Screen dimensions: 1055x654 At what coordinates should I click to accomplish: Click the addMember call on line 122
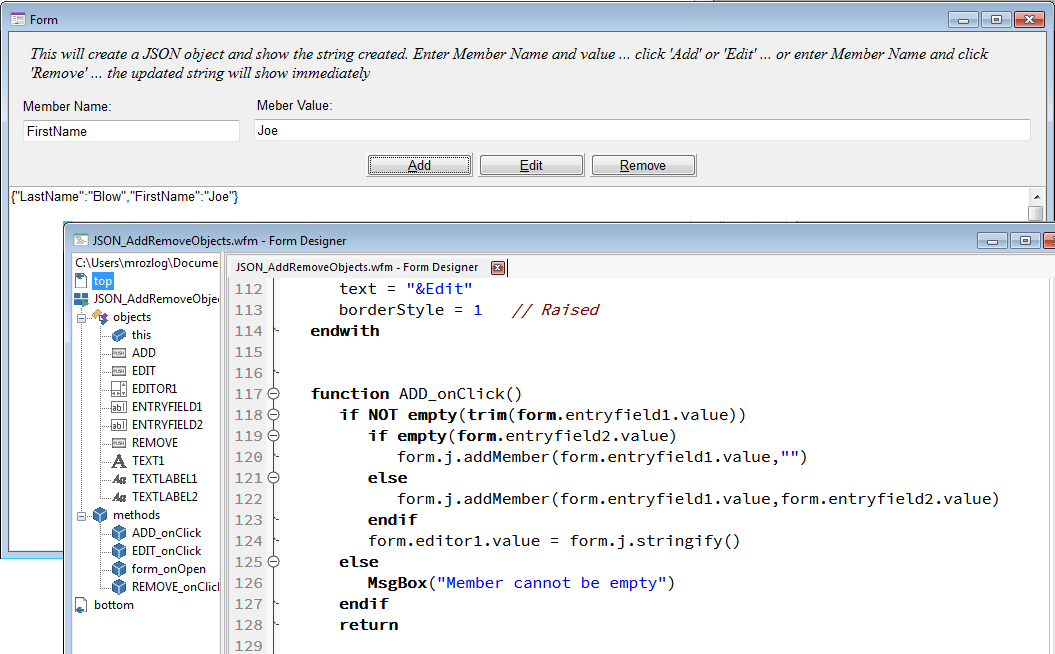pos(698,499)
